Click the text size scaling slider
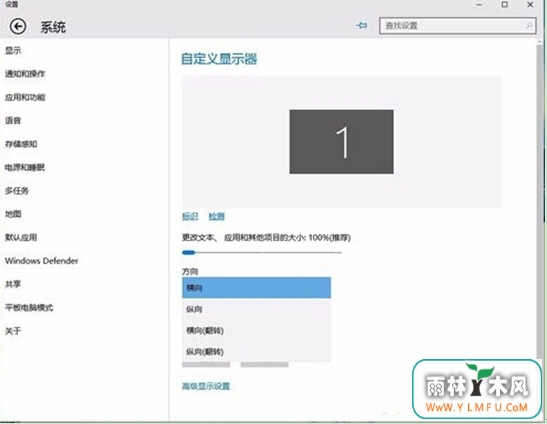 point(262,252)
